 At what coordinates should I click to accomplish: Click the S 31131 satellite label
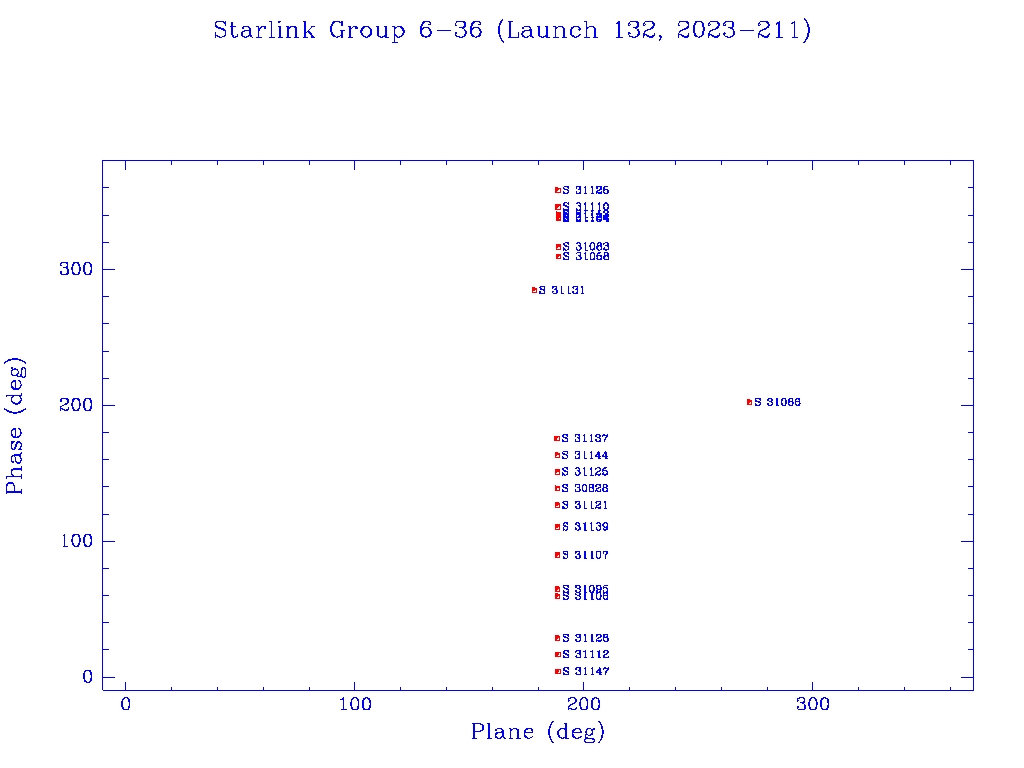pyautogui.click(x=562, y=290)
